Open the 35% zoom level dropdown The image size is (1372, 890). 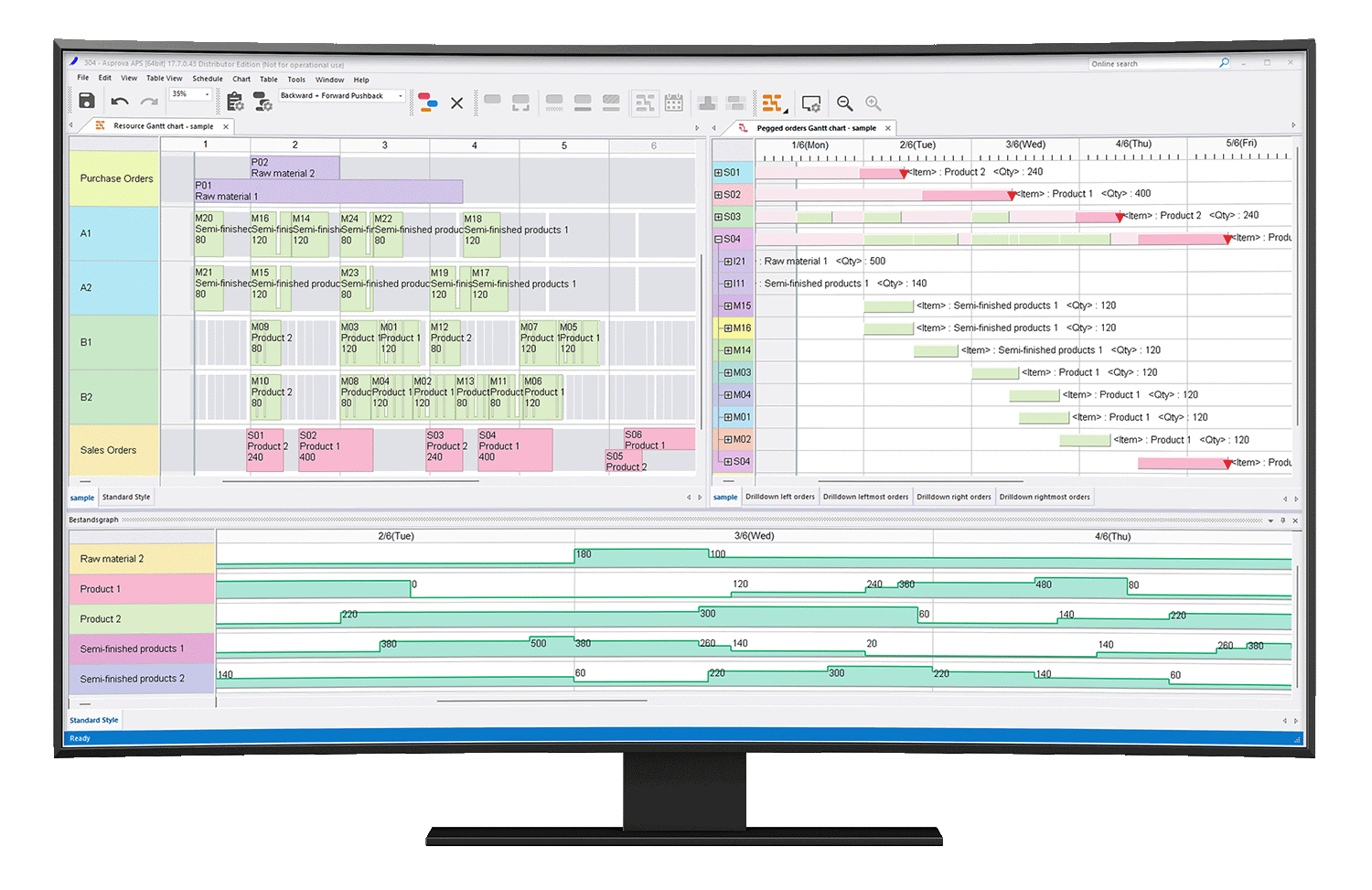(x=209, y=93)
